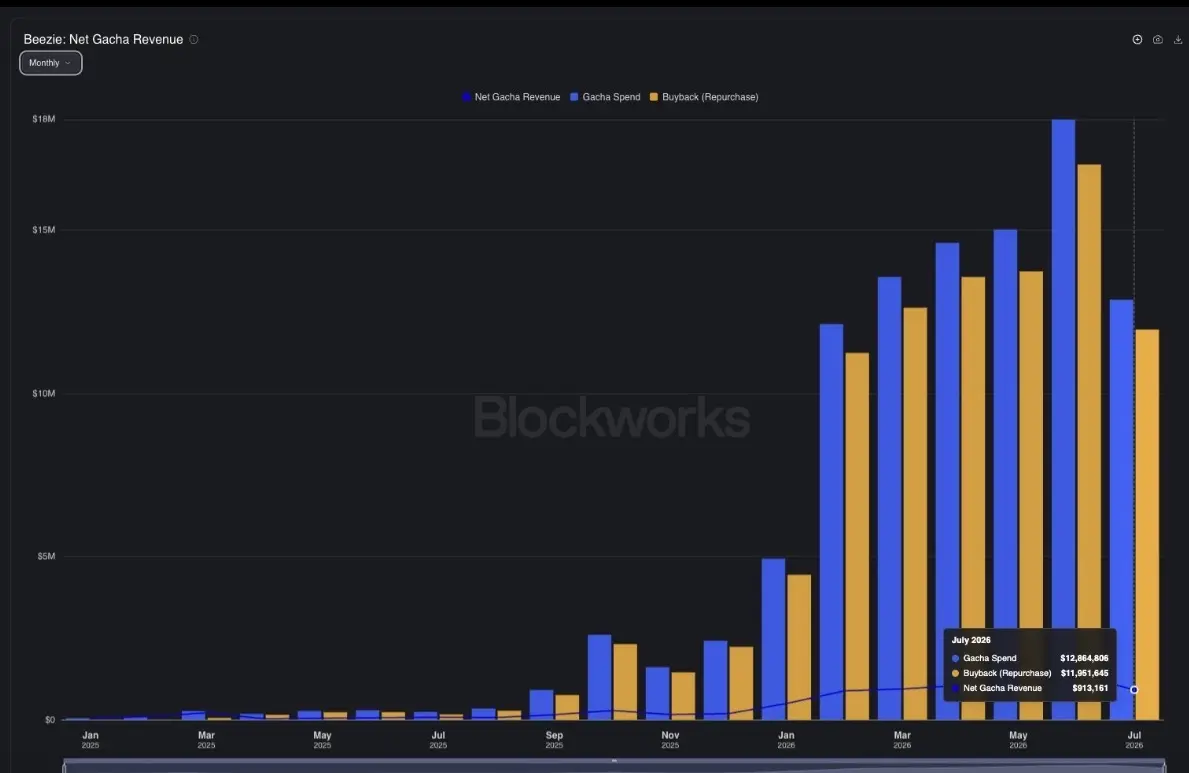Screen dimensions: 1189x773
Task: Click the blue Gacha Spend bar for October 2025
Action: tap(600, 677)
